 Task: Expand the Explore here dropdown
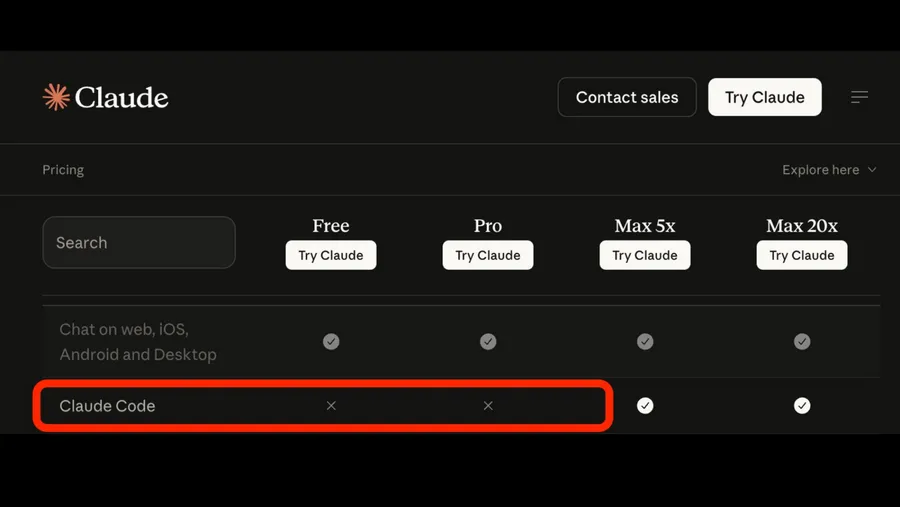point(829,170)
